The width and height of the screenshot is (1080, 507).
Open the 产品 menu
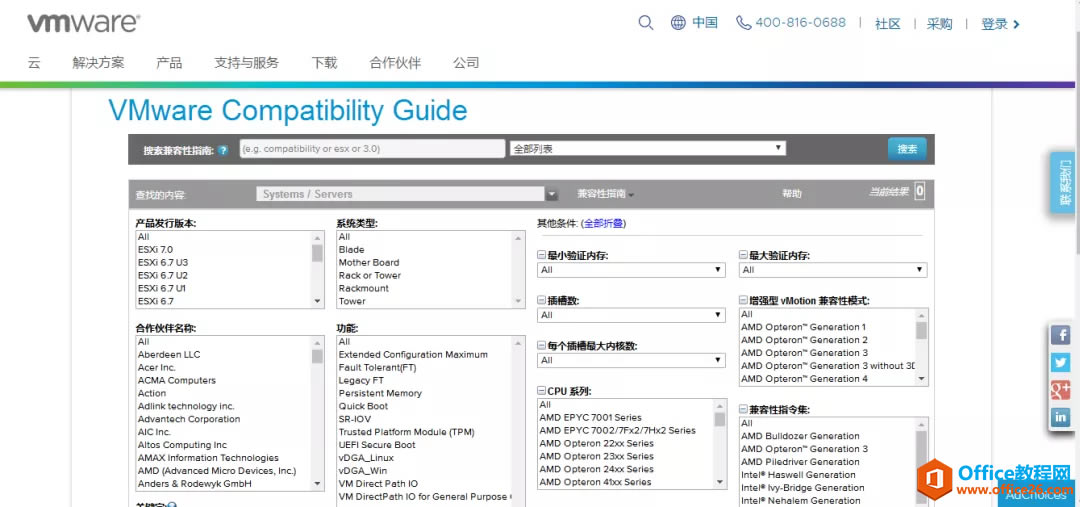(169, 63)
